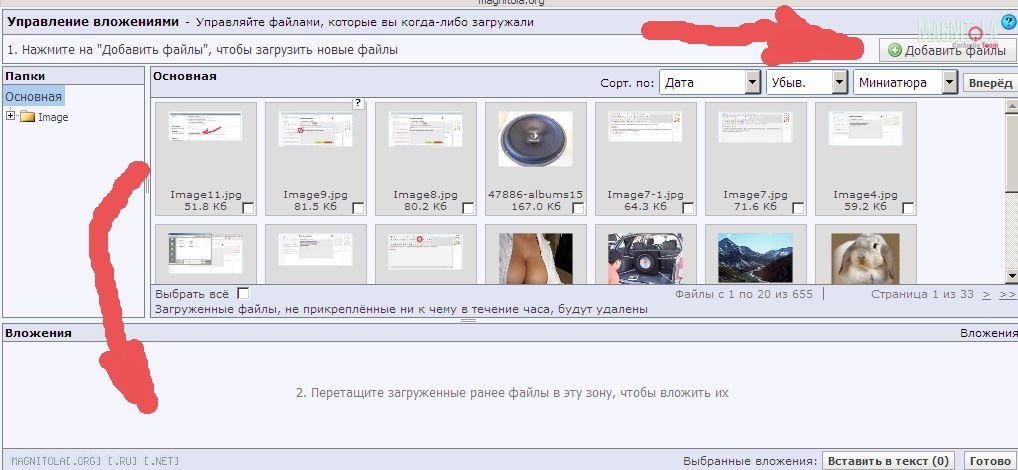Screen dimensions: 1018x470
Task: Click the small question mark badge on Image9.jpg
Action: 358,102
